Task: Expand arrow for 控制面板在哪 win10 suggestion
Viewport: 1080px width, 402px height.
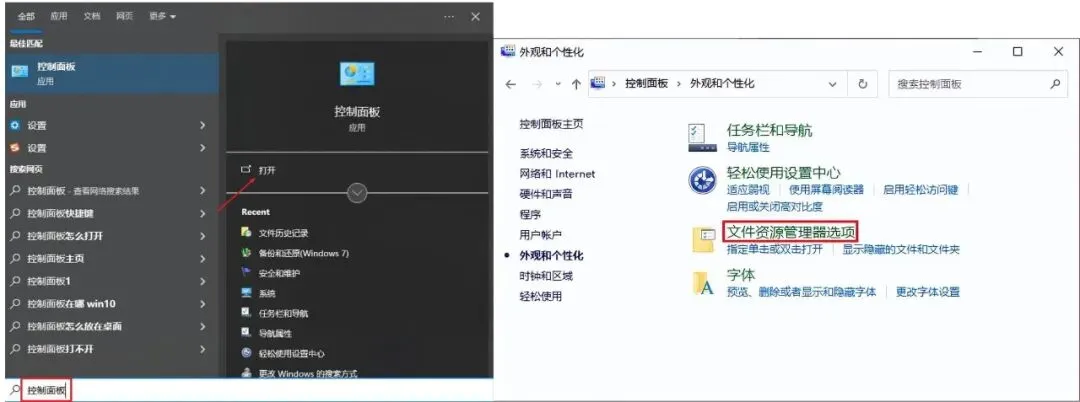Action: click(x=202, y=304)
